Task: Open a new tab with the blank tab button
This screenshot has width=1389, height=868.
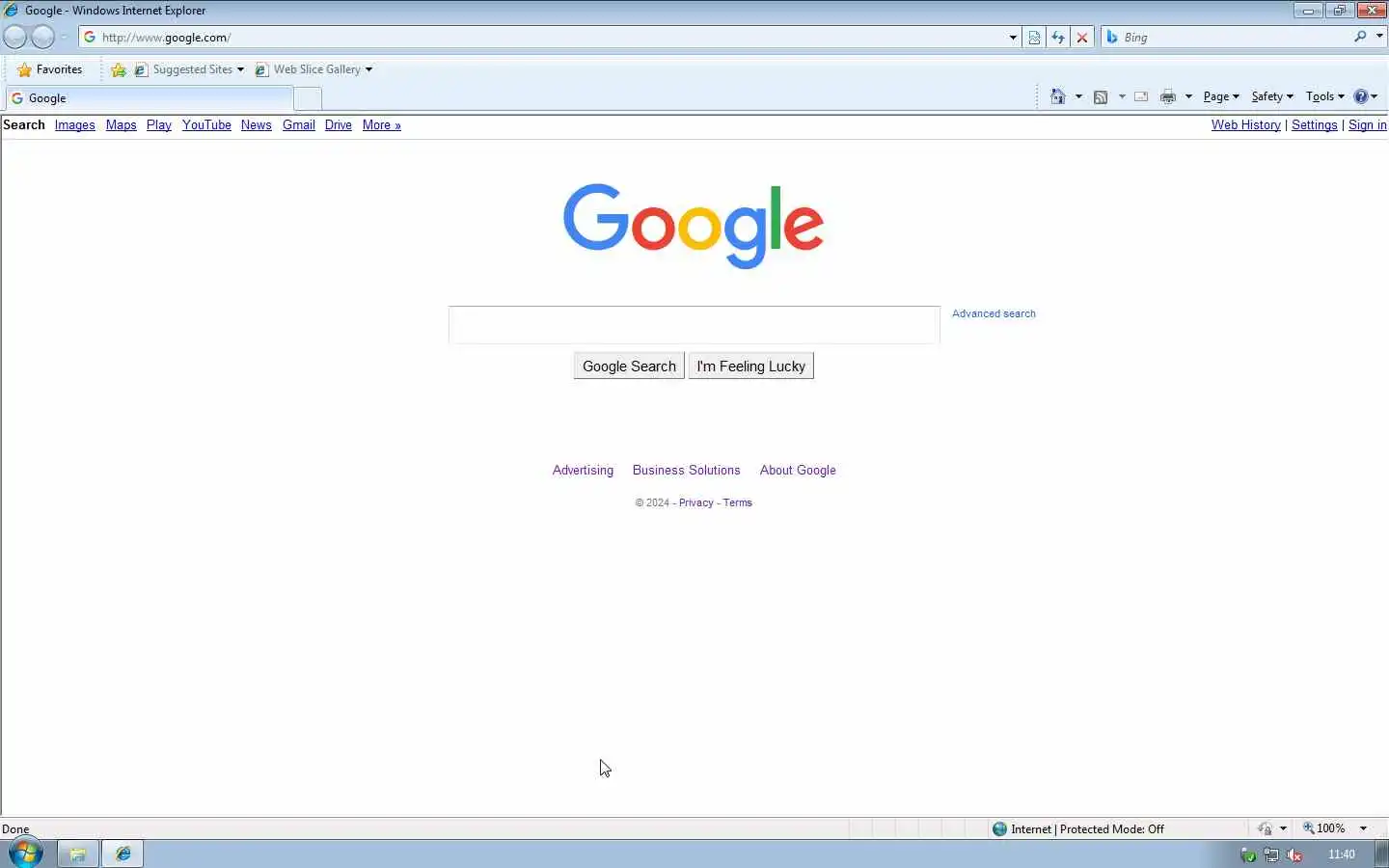Action: (x=308, y=98)
